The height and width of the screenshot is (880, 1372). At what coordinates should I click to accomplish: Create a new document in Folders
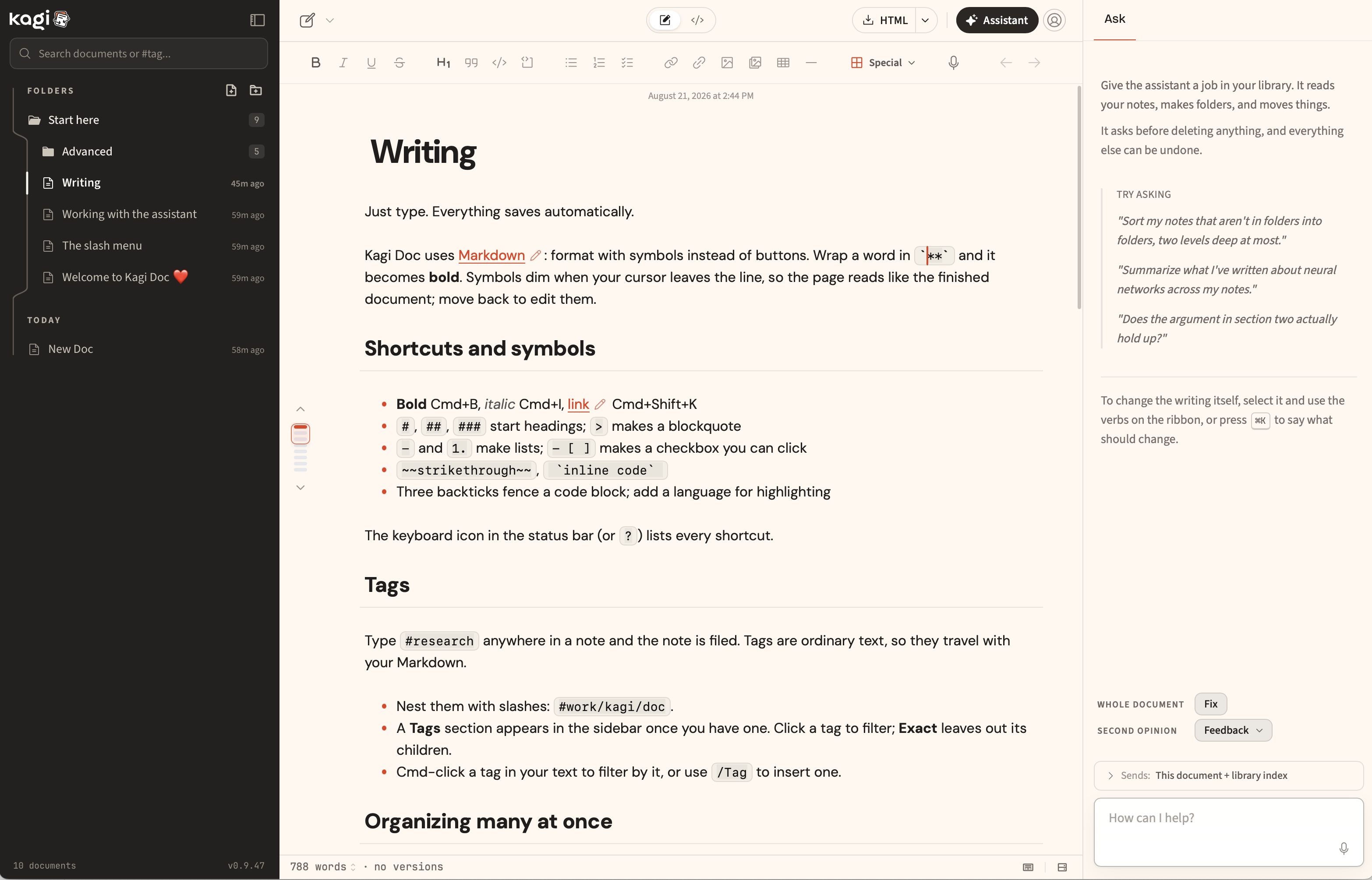[x=231, y=90]
